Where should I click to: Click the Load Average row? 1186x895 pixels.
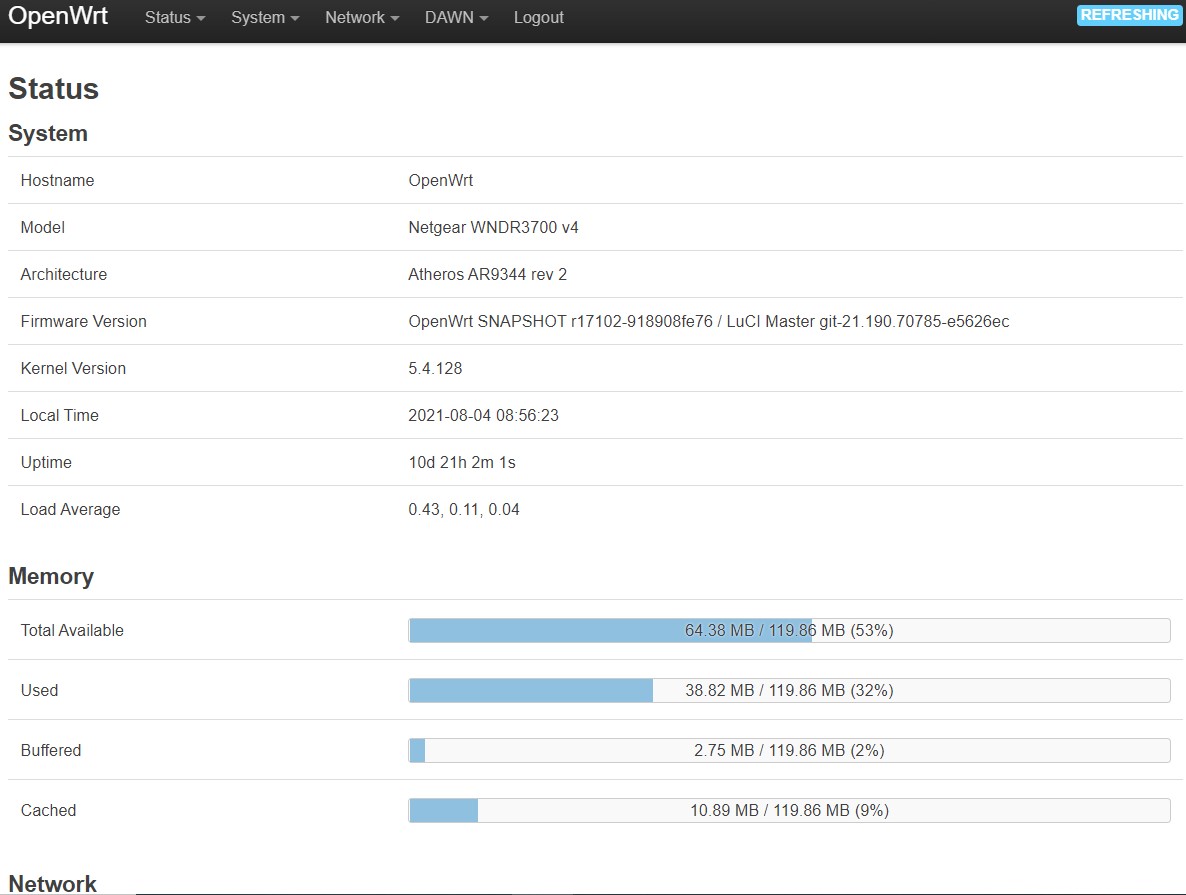click(463, 509)
